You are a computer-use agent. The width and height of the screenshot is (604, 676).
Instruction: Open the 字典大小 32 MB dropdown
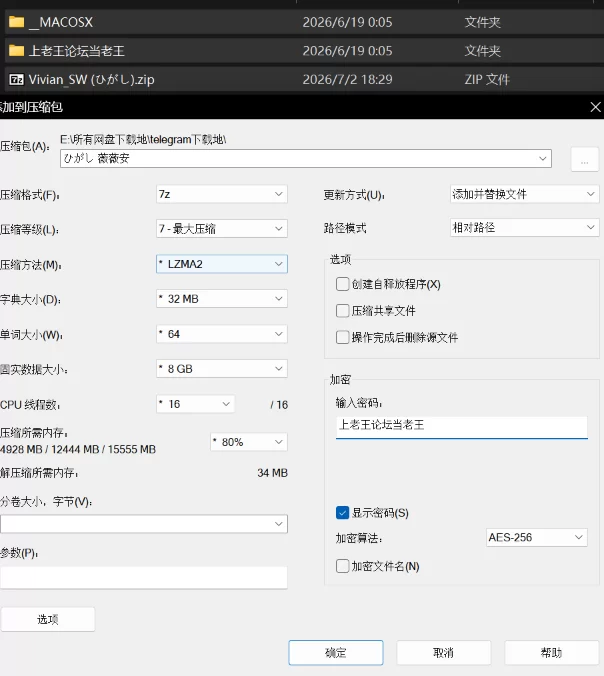click(222, 299)
